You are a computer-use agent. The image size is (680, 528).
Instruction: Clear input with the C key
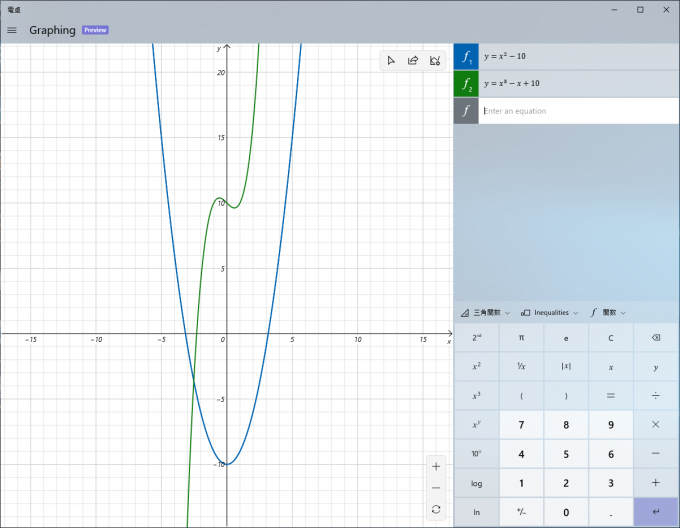coord(611,338)
